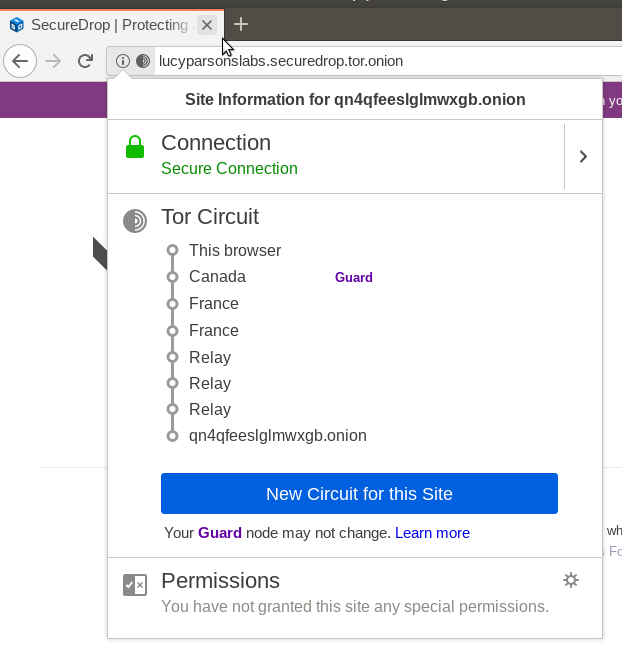Click the Permissions section icon

tap(135, 586)
